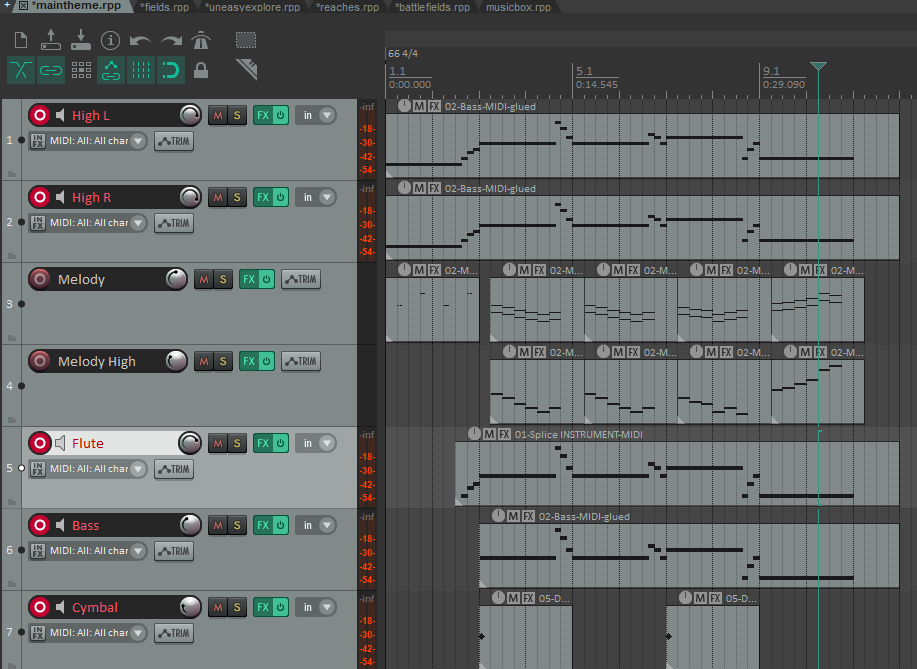This screenshot has width=917, height=669.
Task: Toggle the repeat/loop toolbar icon
Action: [171, 71]
